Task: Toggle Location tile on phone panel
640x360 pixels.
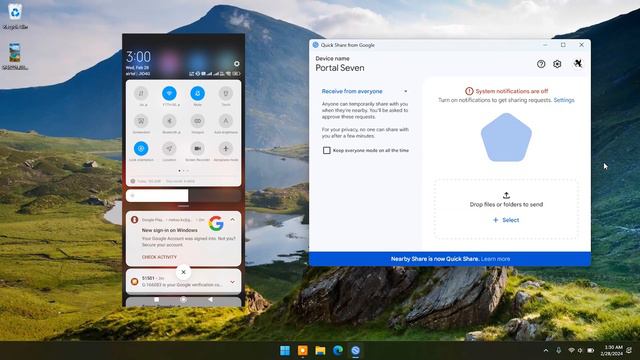Action: point(169,149)
